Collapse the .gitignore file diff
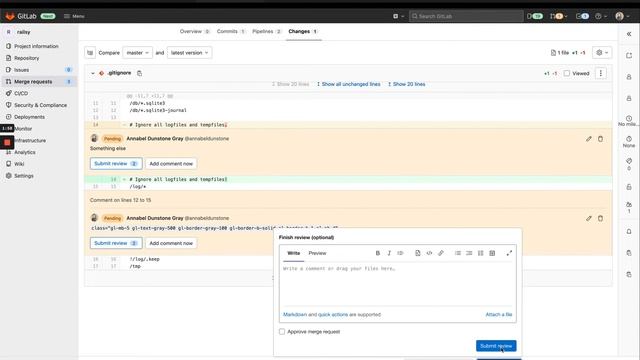 pyautogui.click(x=93, y=73)
